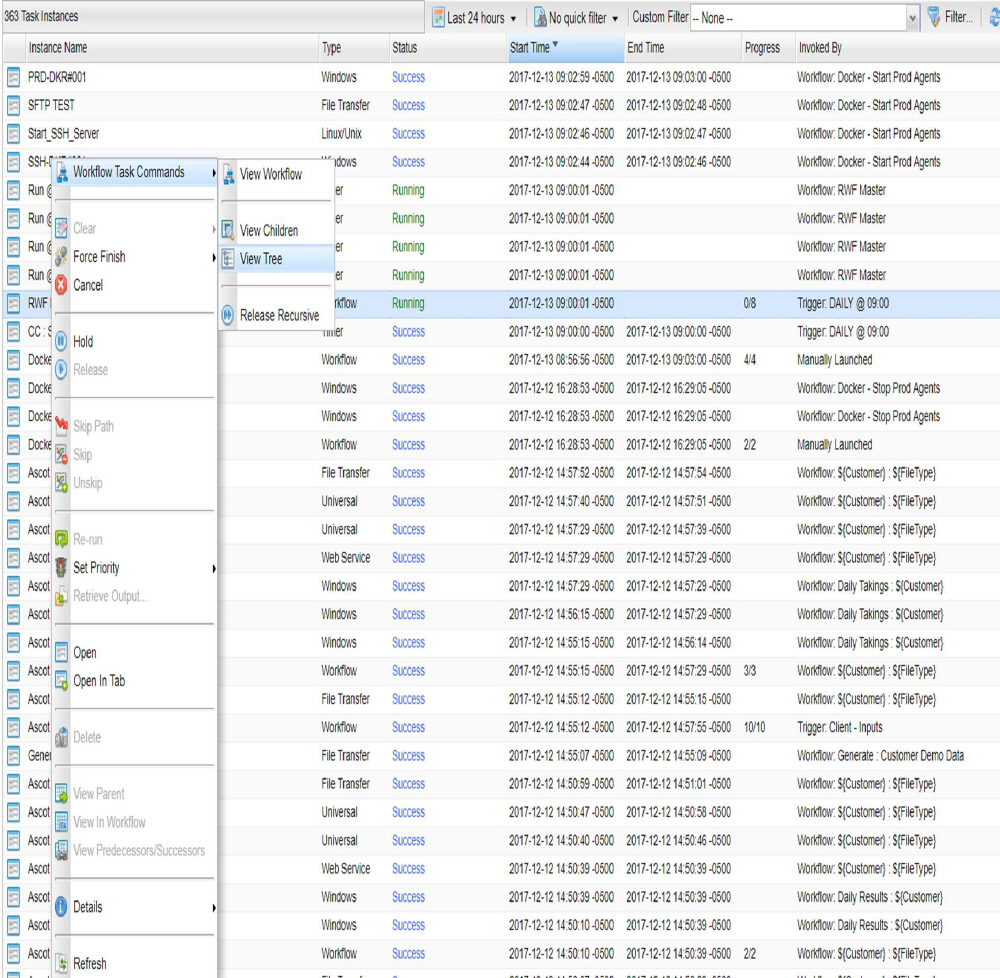The image size is (1000, 978).
Task: Click the Invoked By column header
Action: 820,48
